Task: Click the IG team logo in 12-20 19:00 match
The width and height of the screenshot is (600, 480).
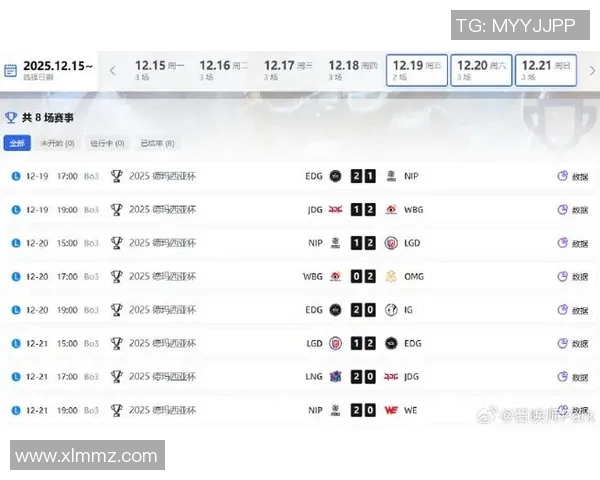Action: (390, 310)
